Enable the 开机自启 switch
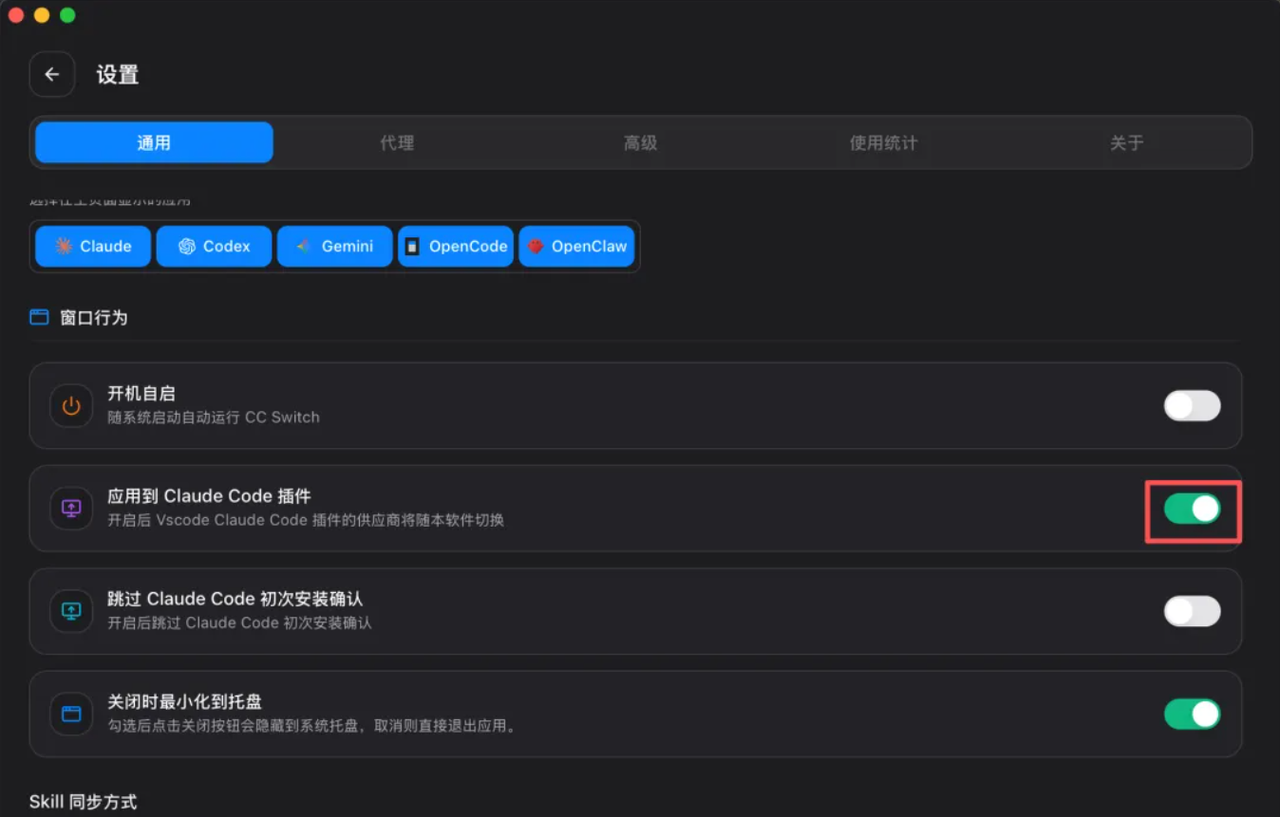Screen dimensions: 1280x817 1192,406
